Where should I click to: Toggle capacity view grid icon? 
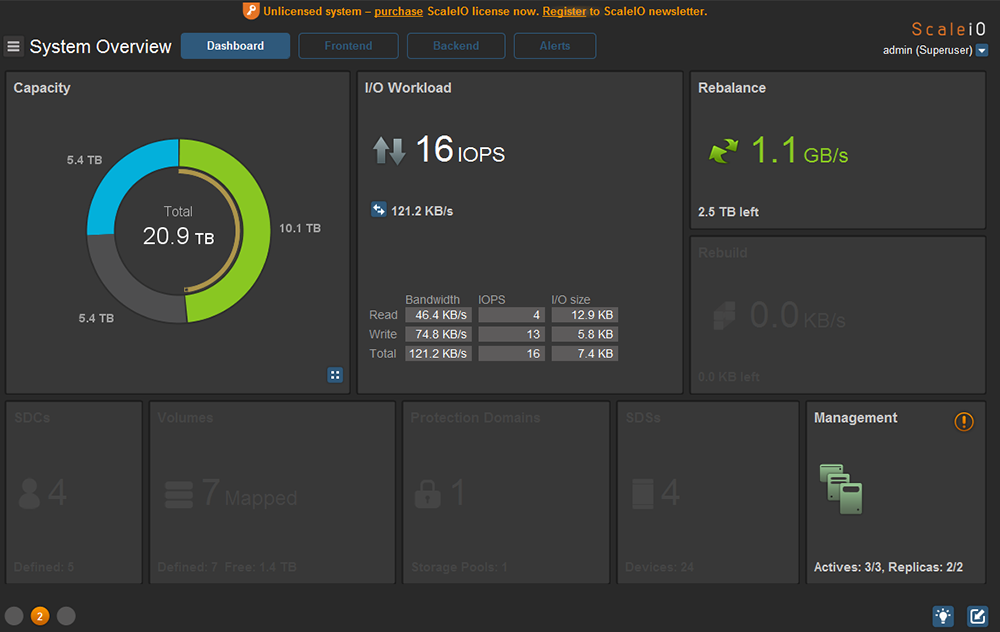coord(335,375)
